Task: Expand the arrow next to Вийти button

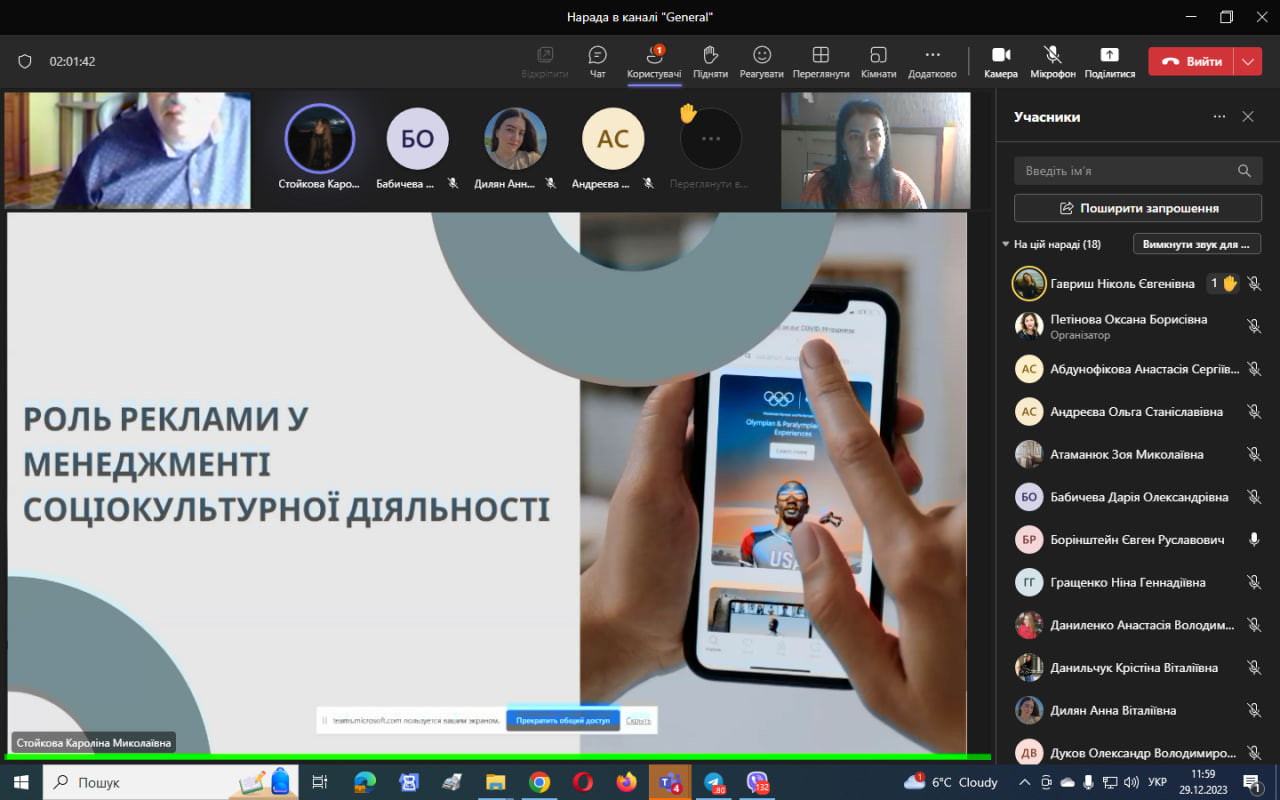Action: pos(1247,61)
